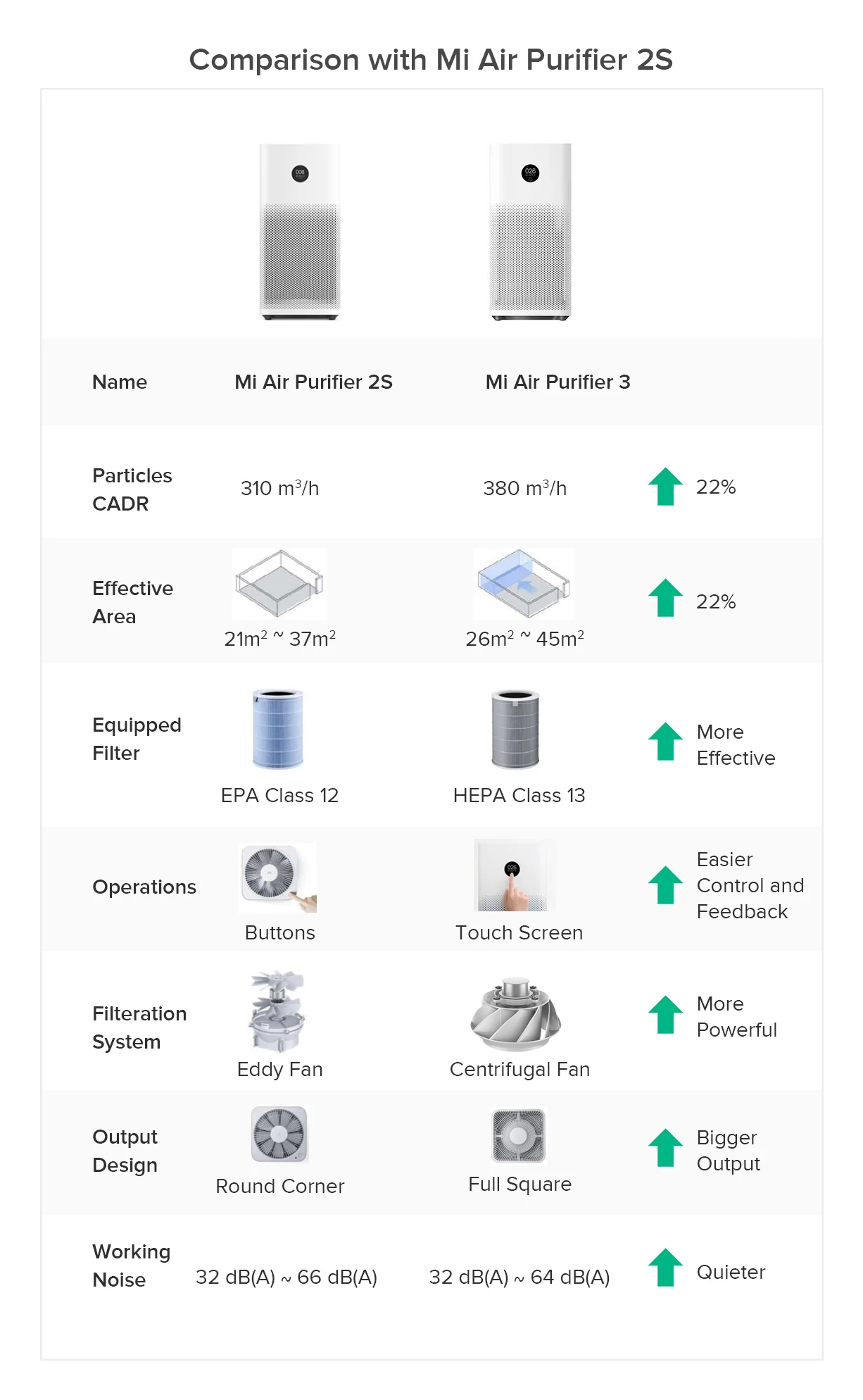The height and width of the screenshot is (1400, 863).
Task: Click the Buttons operation picture
Action: pos(277,878)
